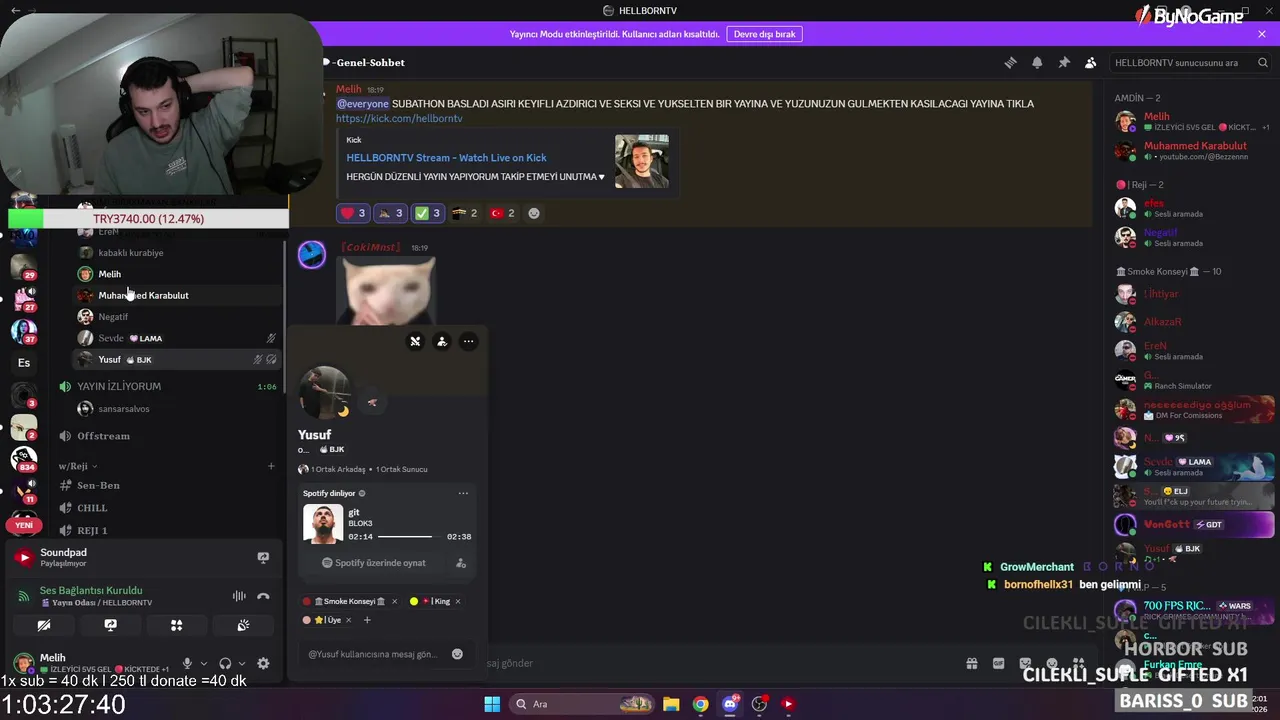
Task: Remove the 'King' role from Yusuf
Action: 459,601
